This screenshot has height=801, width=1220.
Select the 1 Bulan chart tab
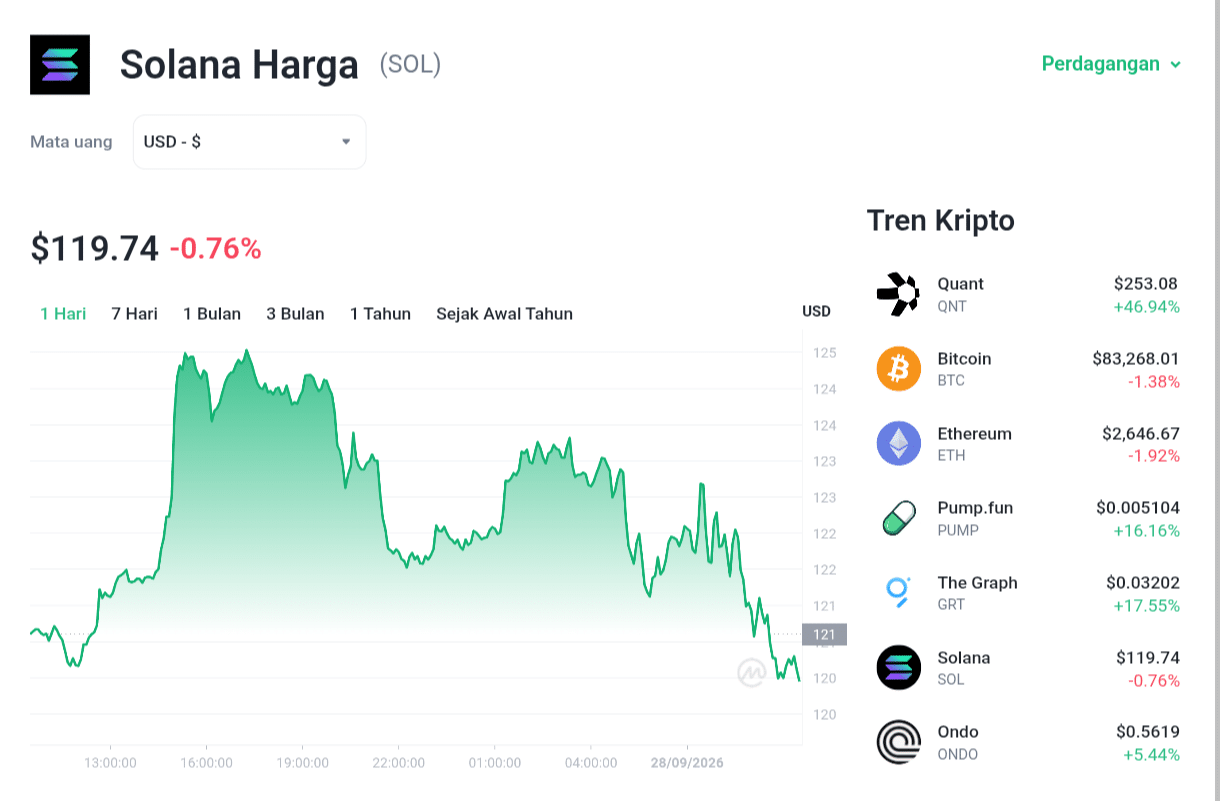coord(212,314)
